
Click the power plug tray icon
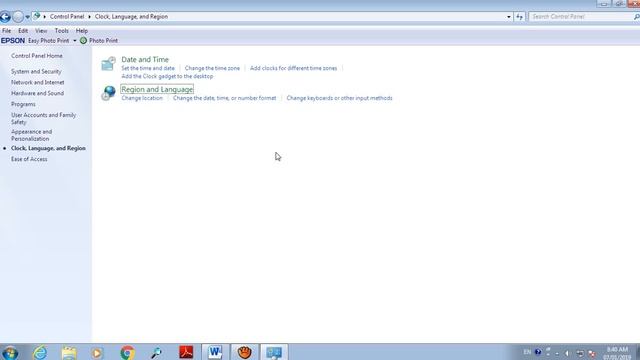[580, 353]
